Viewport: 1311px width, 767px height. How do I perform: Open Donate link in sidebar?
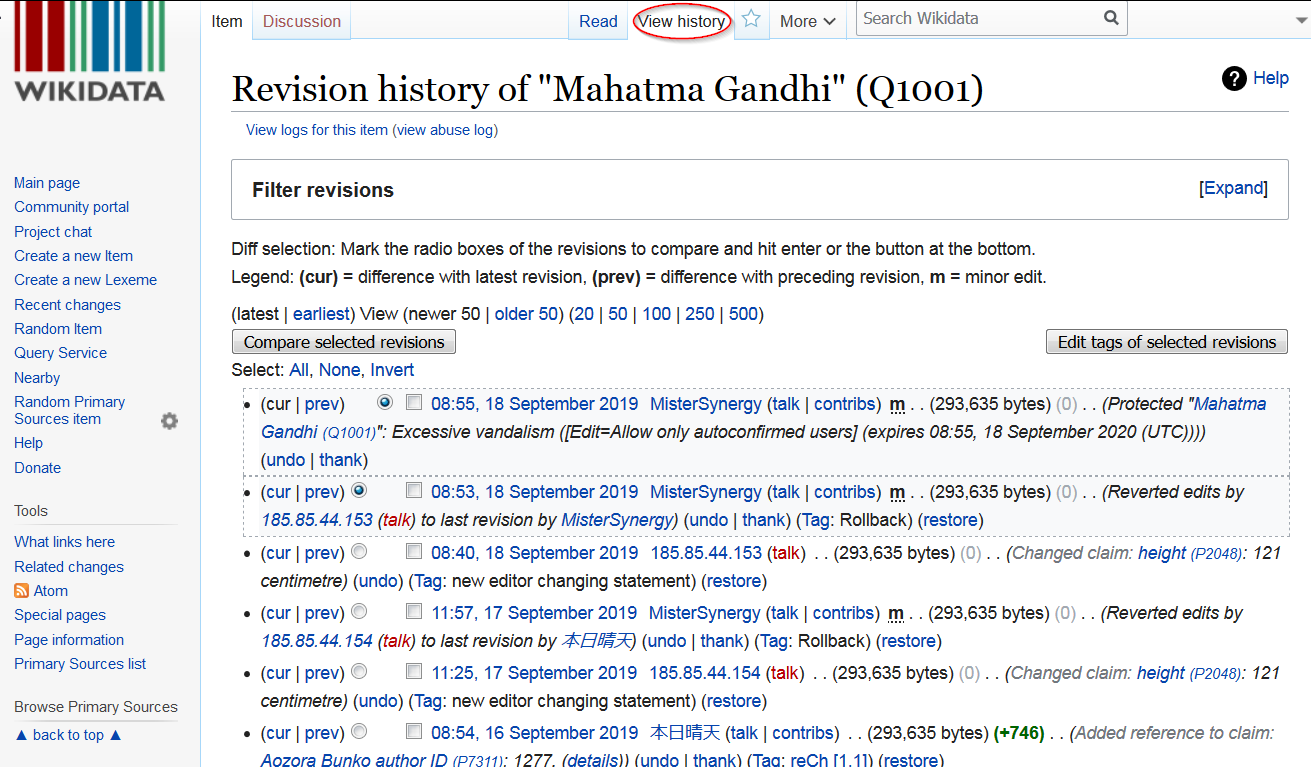tap(37, 468)
